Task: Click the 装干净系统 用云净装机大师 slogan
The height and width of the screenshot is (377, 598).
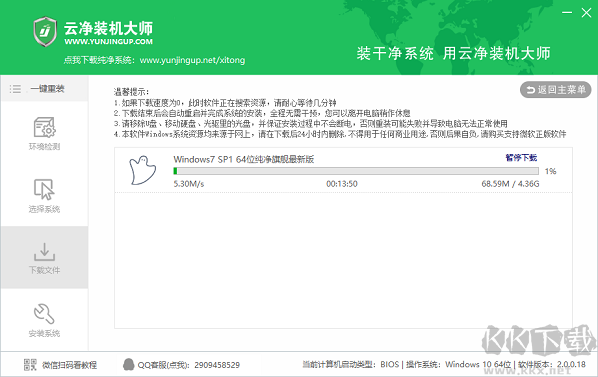Action: pos(453,53)
